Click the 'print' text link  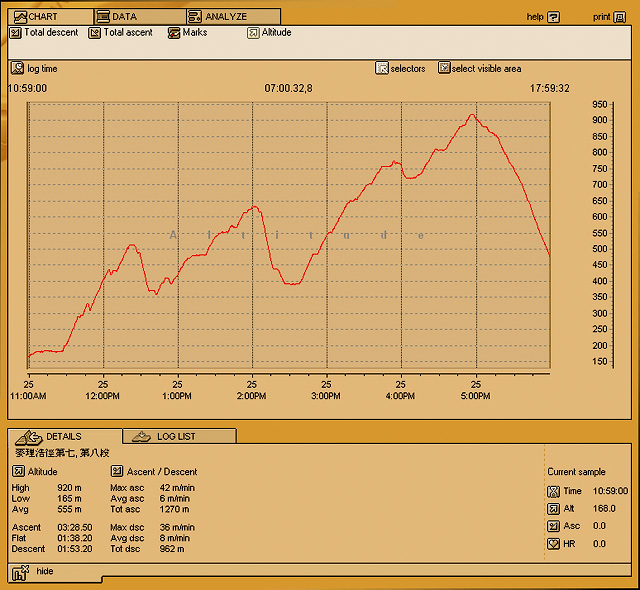[602, 17]
